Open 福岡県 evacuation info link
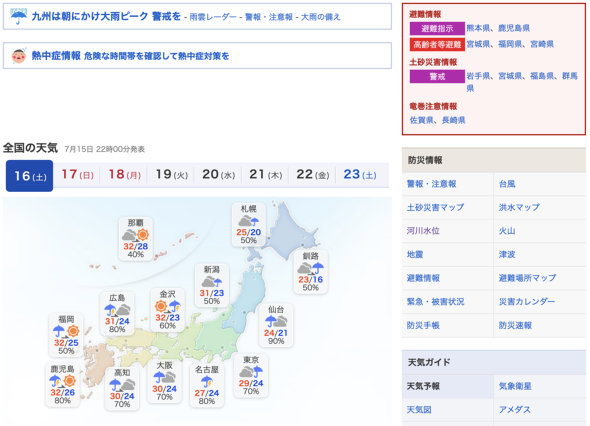This screenshot has height=426, width=590. (x=509, y=44)
